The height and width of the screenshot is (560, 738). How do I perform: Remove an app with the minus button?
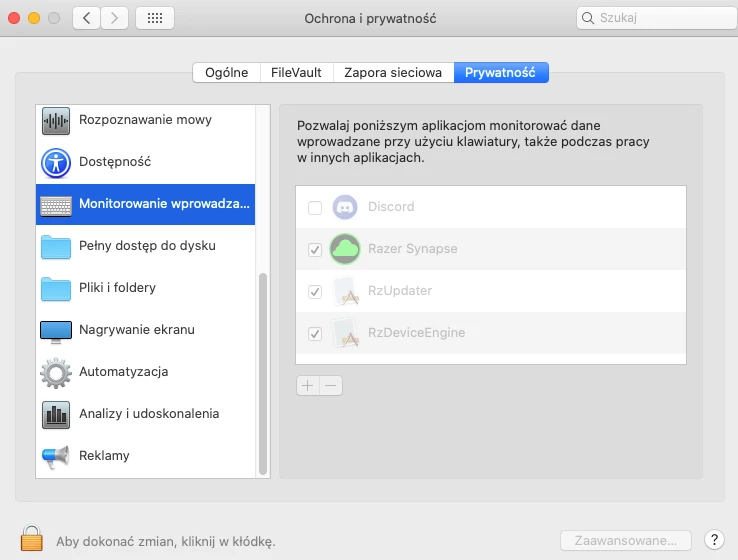[x=331, y=386]
